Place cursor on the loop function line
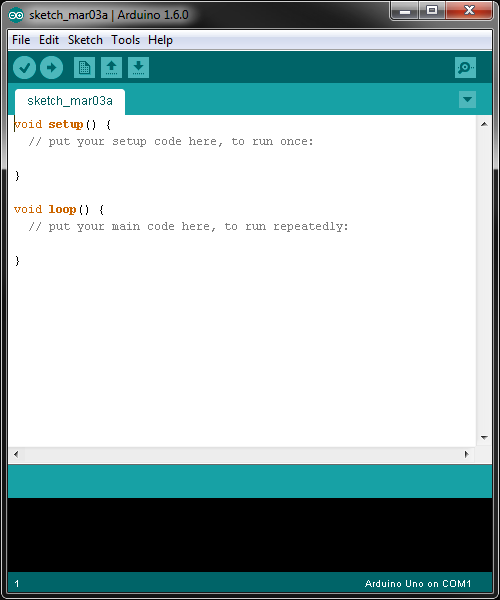The height and width of the screenshot is (600, 500). [x=59, y=209]
